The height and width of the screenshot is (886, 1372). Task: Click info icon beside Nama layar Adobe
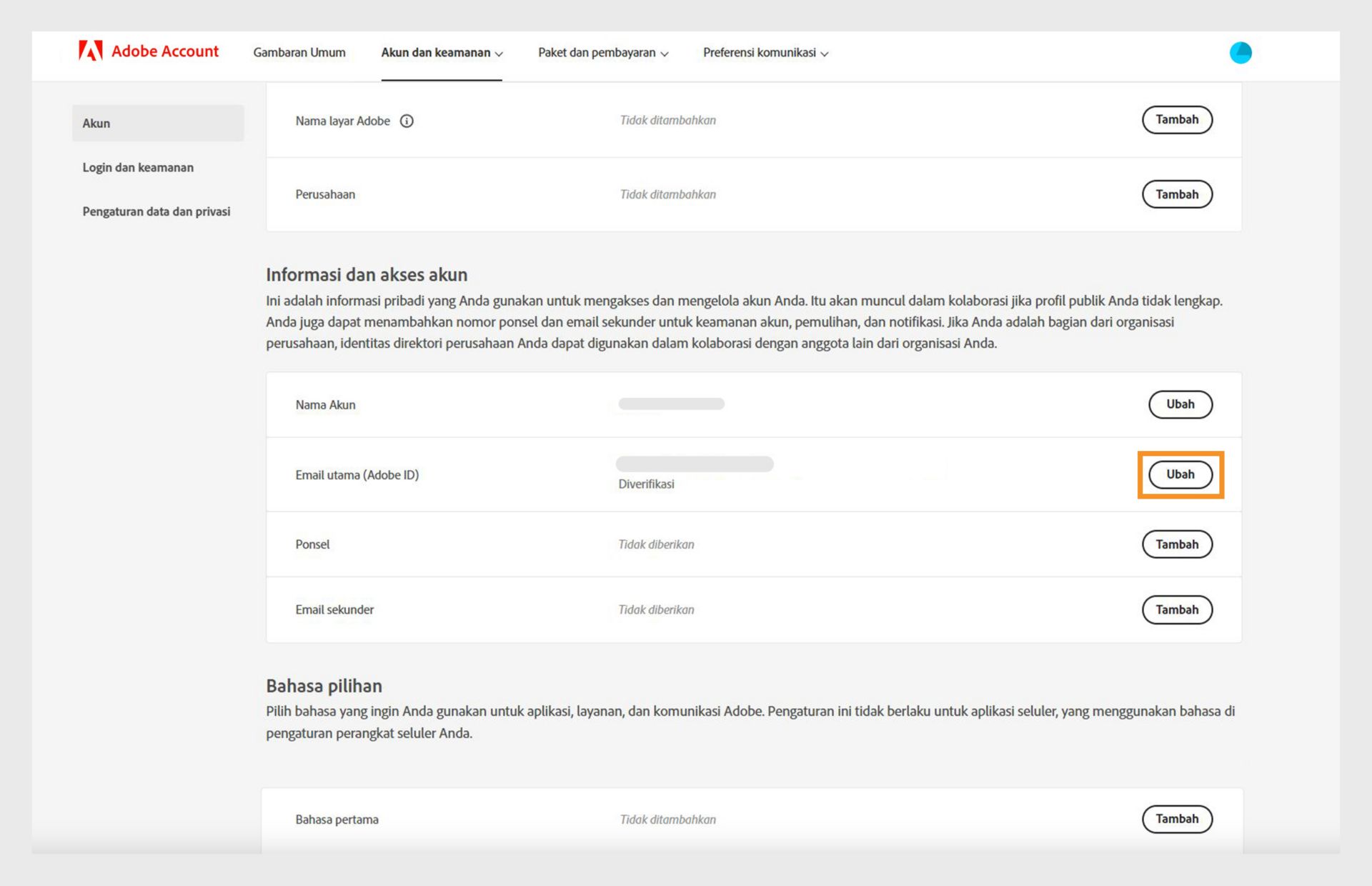point(407,121)
